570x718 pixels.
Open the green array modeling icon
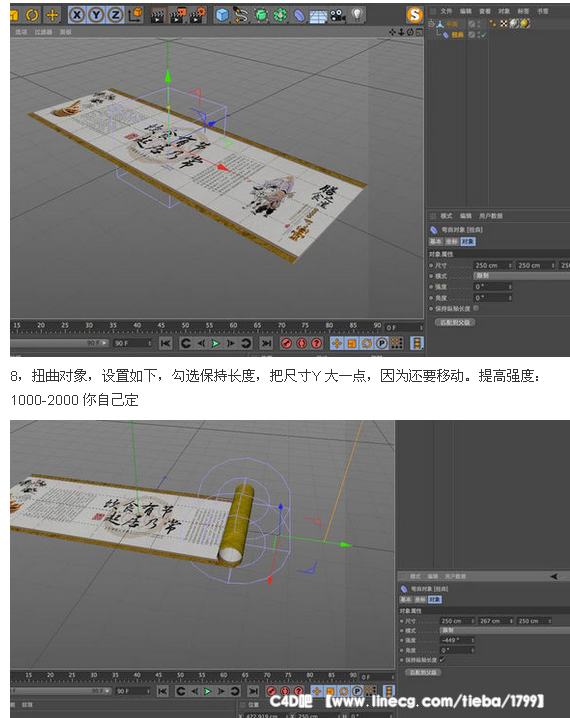pos(280,15)
